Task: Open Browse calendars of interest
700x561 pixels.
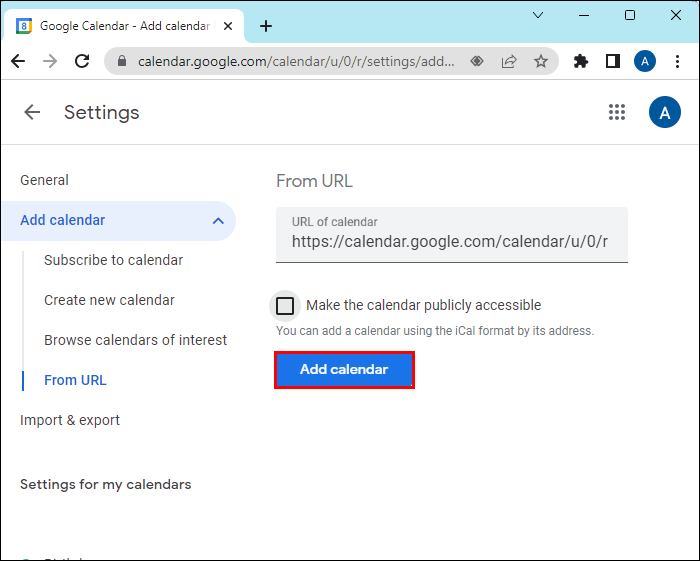Action: point(135,340)
